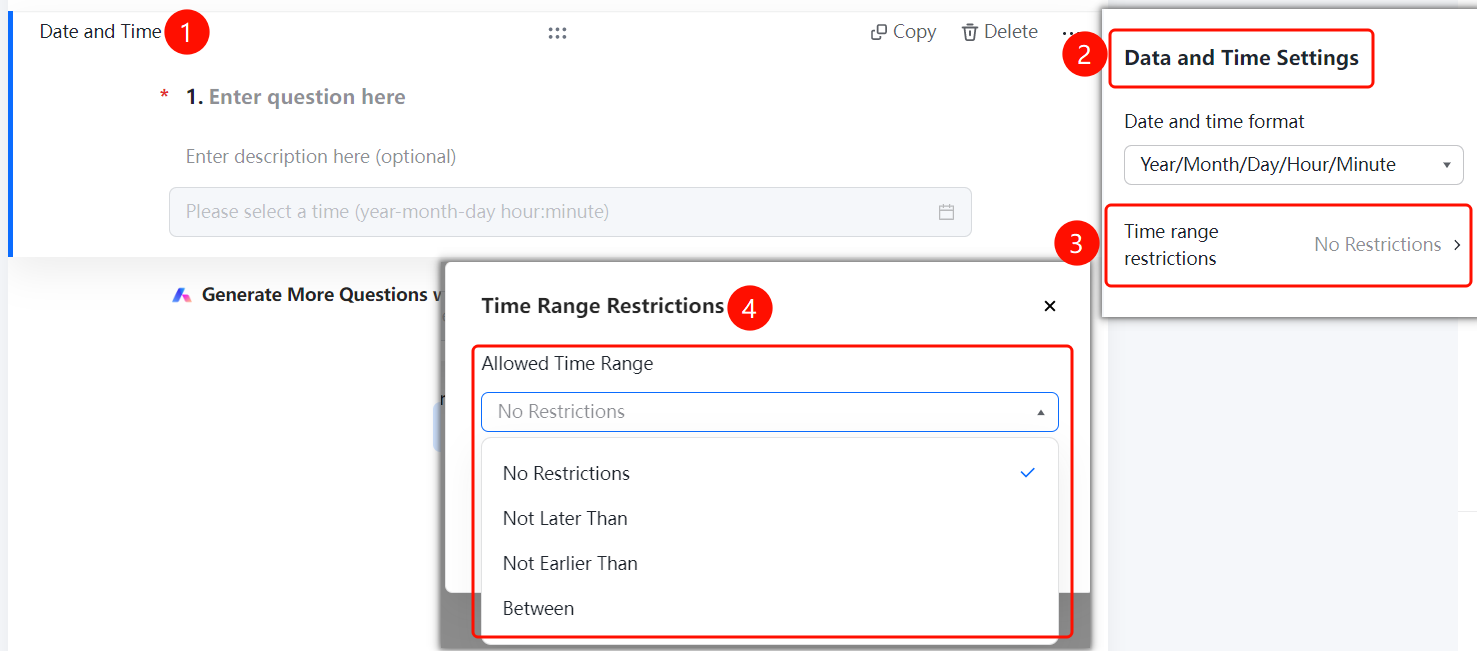This screenshot has height=651, width=1477.
Task: Click the checkmark beside No Restrictions
Action: pos(1027,472)
